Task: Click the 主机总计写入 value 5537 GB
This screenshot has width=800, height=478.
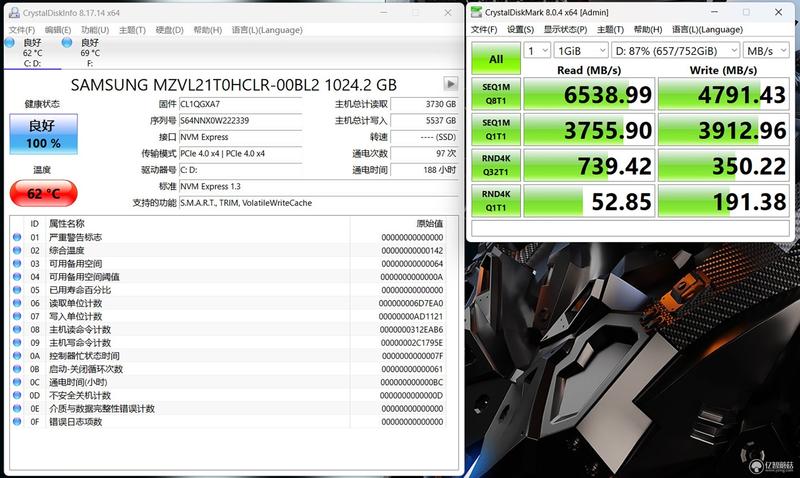Action: click(x=424, y=120)
